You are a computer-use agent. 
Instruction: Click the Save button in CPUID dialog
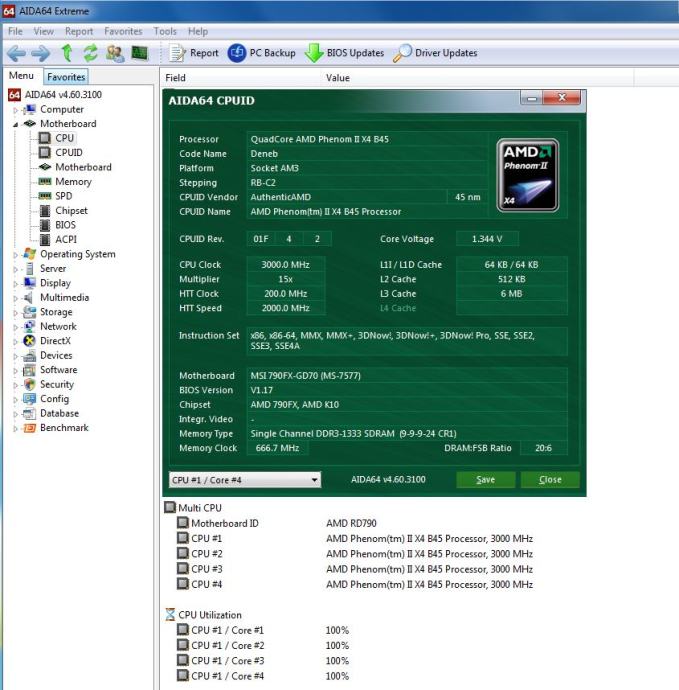point(485,480)
